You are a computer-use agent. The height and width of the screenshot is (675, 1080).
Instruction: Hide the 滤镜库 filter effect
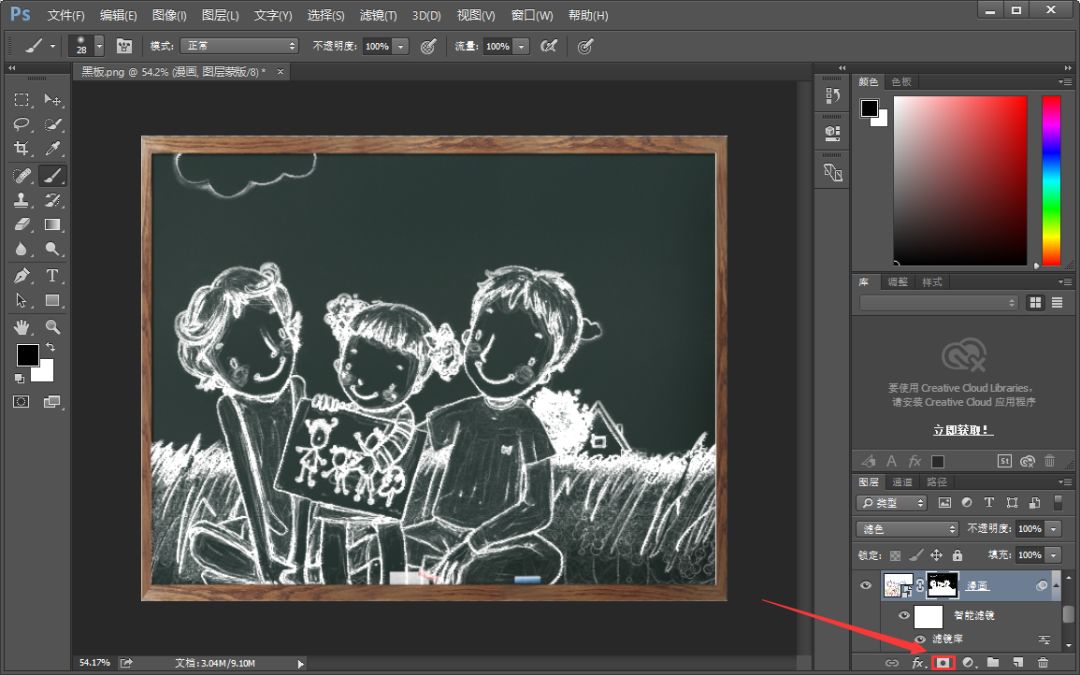920,639
